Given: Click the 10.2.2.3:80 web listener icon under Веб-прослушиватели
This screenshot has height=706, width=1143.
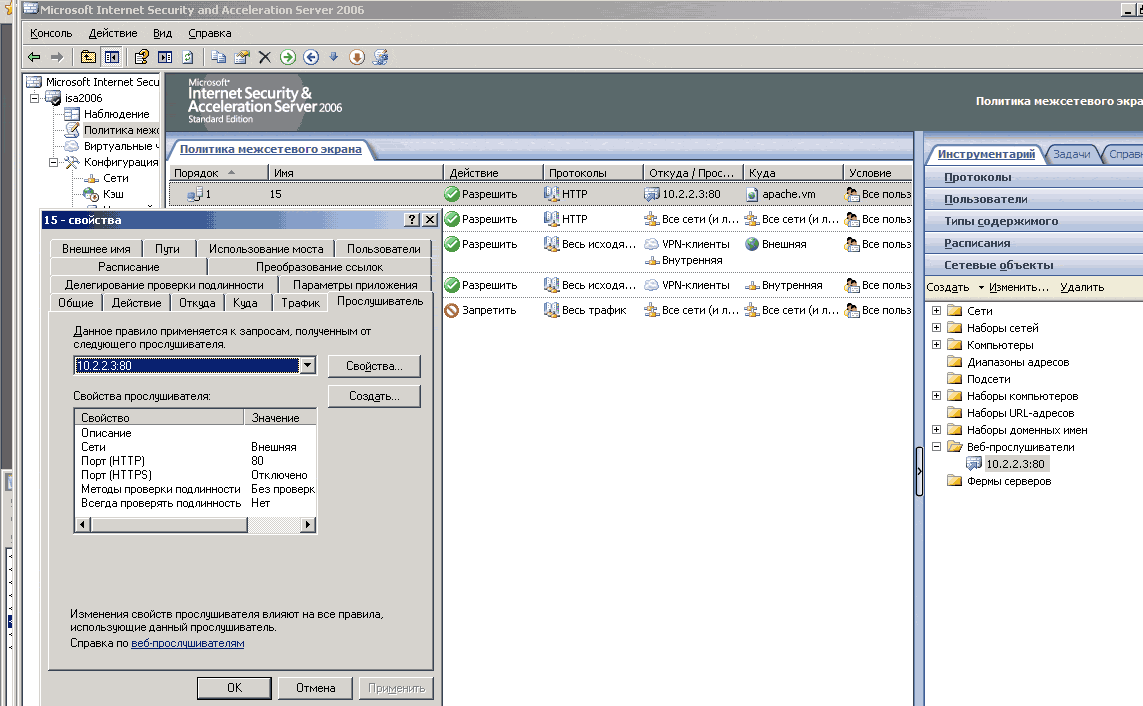Looking at the screenshot, I should click(x=974, y=463).
